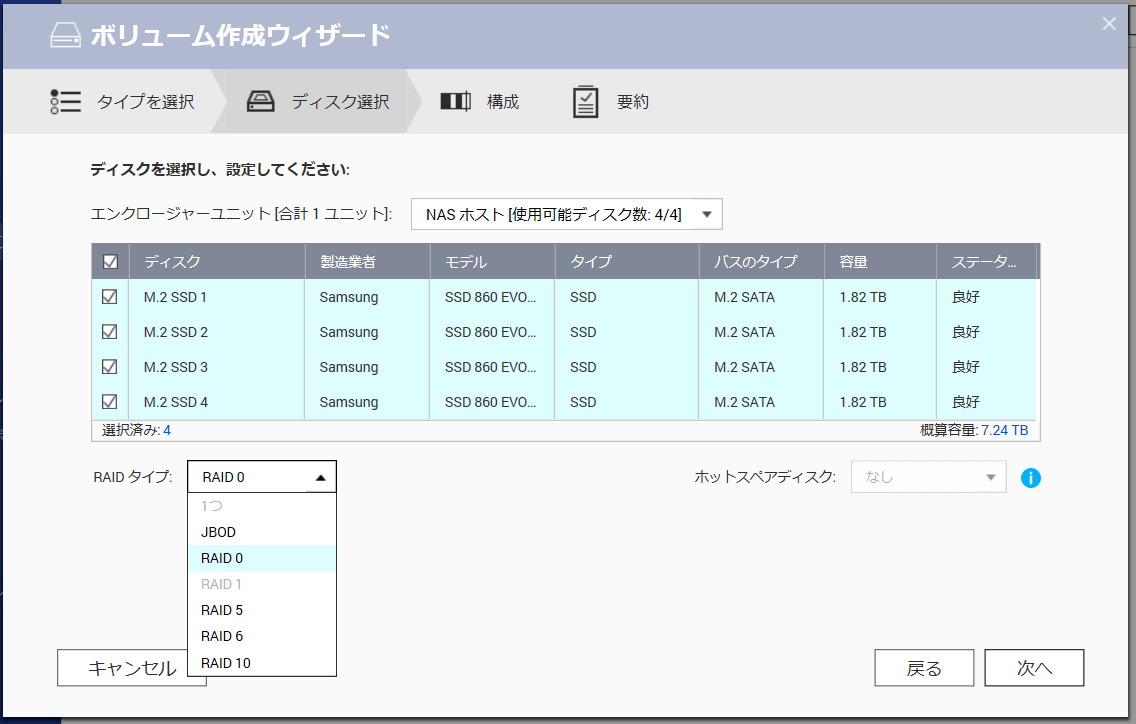Open the NAS ホスト enclosure dropdown
Screen dimensions: 1136x724
(x=566, y=214)
